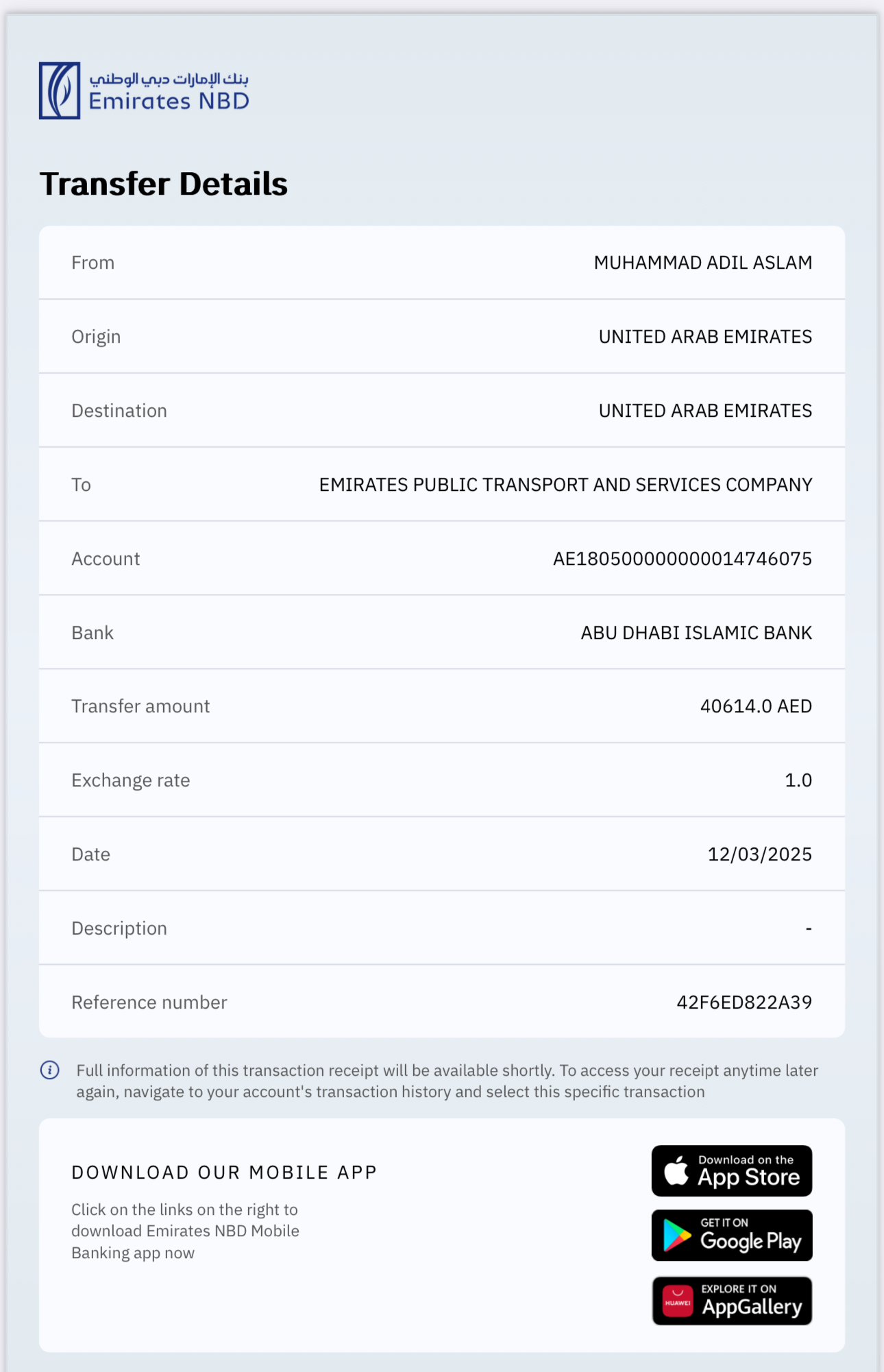Open the Huawei AppGallery badge
Viewport: 884px width, 1372px height.
732,1300
